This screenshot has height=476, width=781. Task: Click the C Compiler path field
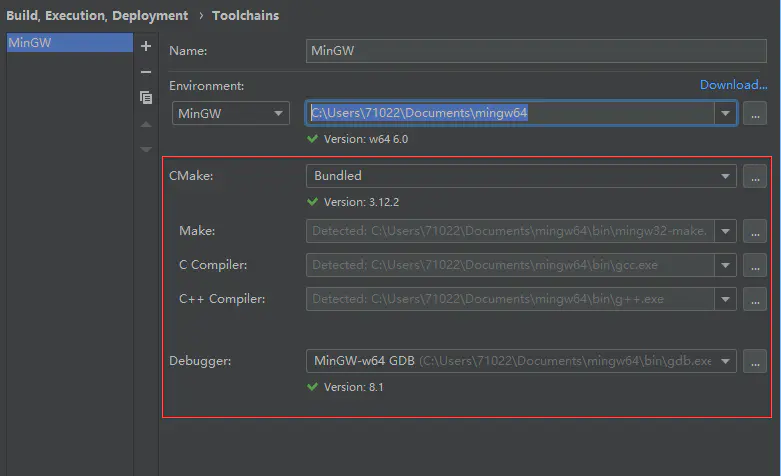point(510,265)
